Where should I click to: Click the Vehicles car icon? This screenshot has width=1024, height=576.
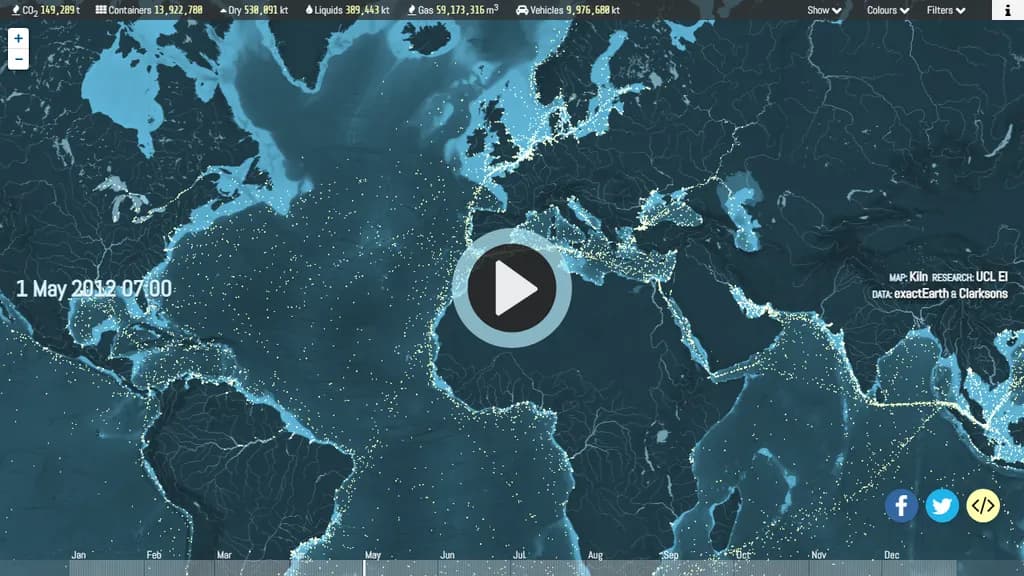(x=522, y=10)
